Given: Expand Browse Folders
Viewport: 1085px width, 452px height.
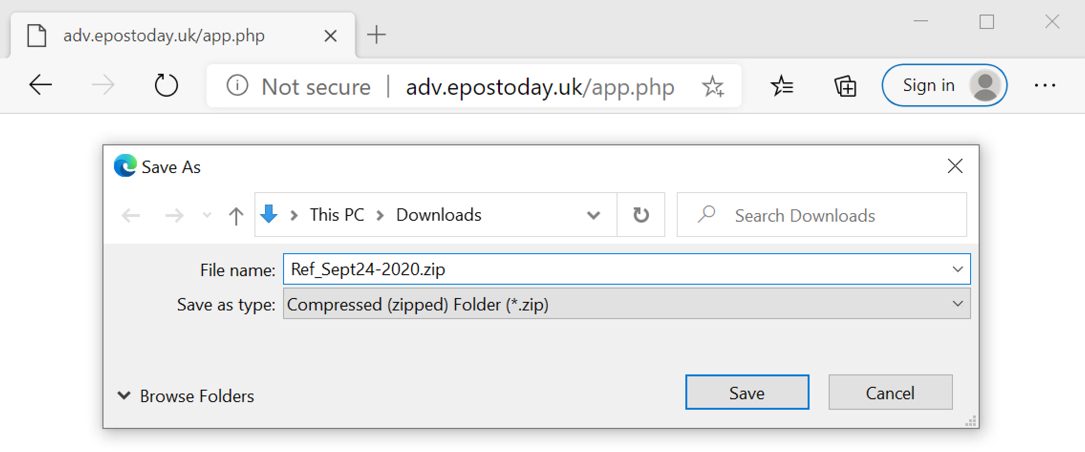Looking at the screenshot, I should 185,396.
